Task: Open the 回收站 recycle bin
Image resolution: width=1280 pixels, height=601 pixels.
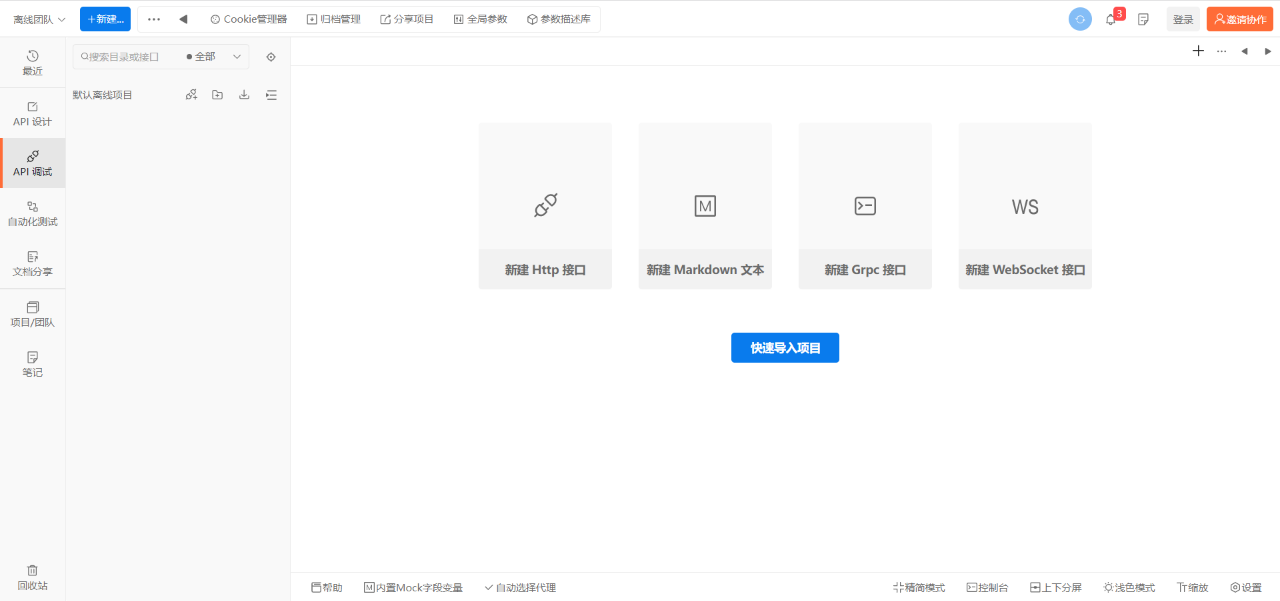Action: [32, 578]
